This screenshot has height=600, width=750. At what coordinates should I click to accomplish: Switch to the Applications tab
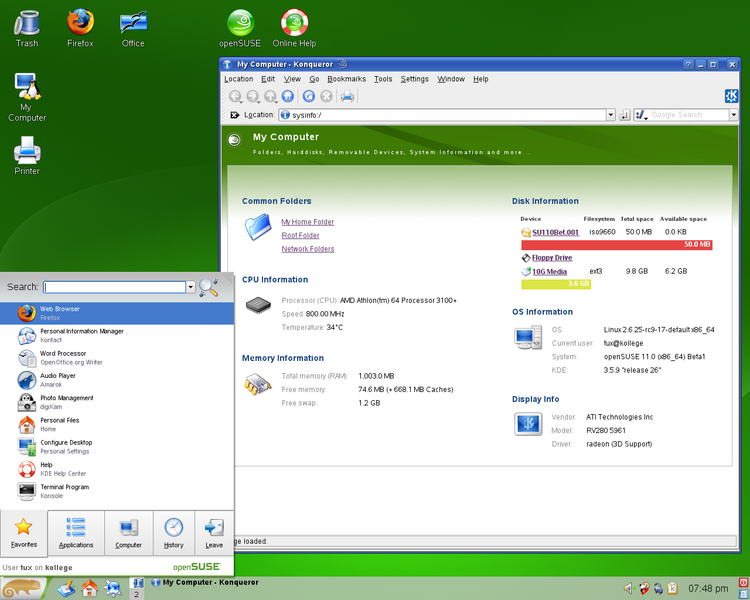point(76,533)
